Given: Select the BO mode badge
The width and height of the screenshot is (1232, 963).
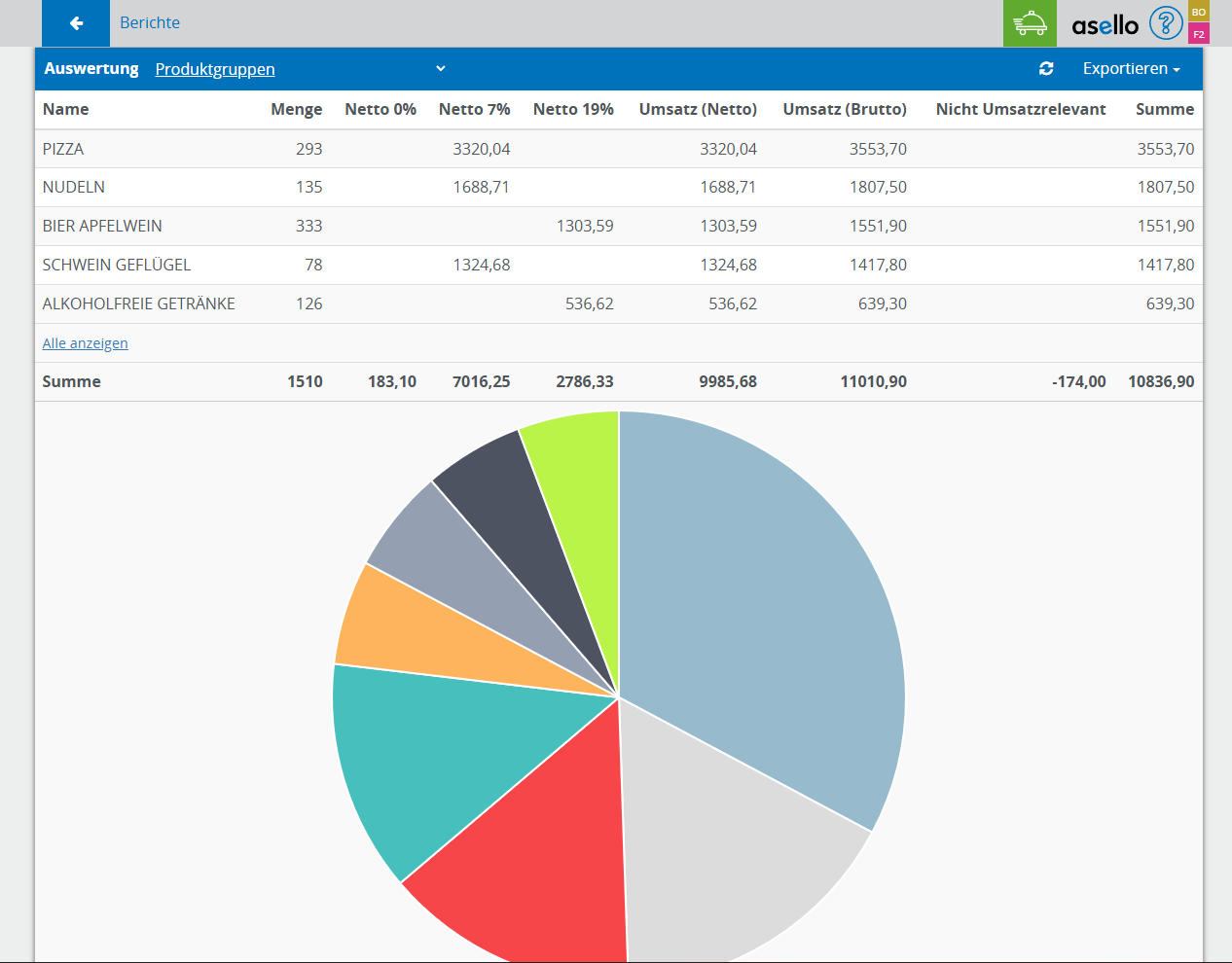Looking at the screenshot, I should click(x=1198, y=12).
